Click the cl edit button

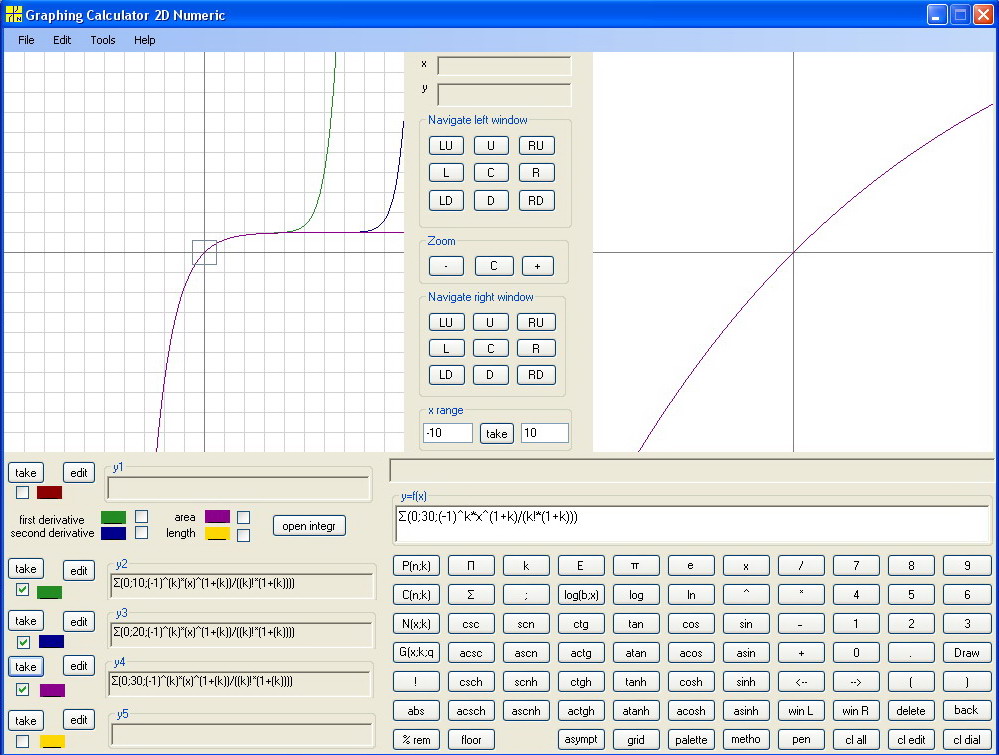point(910,740)
